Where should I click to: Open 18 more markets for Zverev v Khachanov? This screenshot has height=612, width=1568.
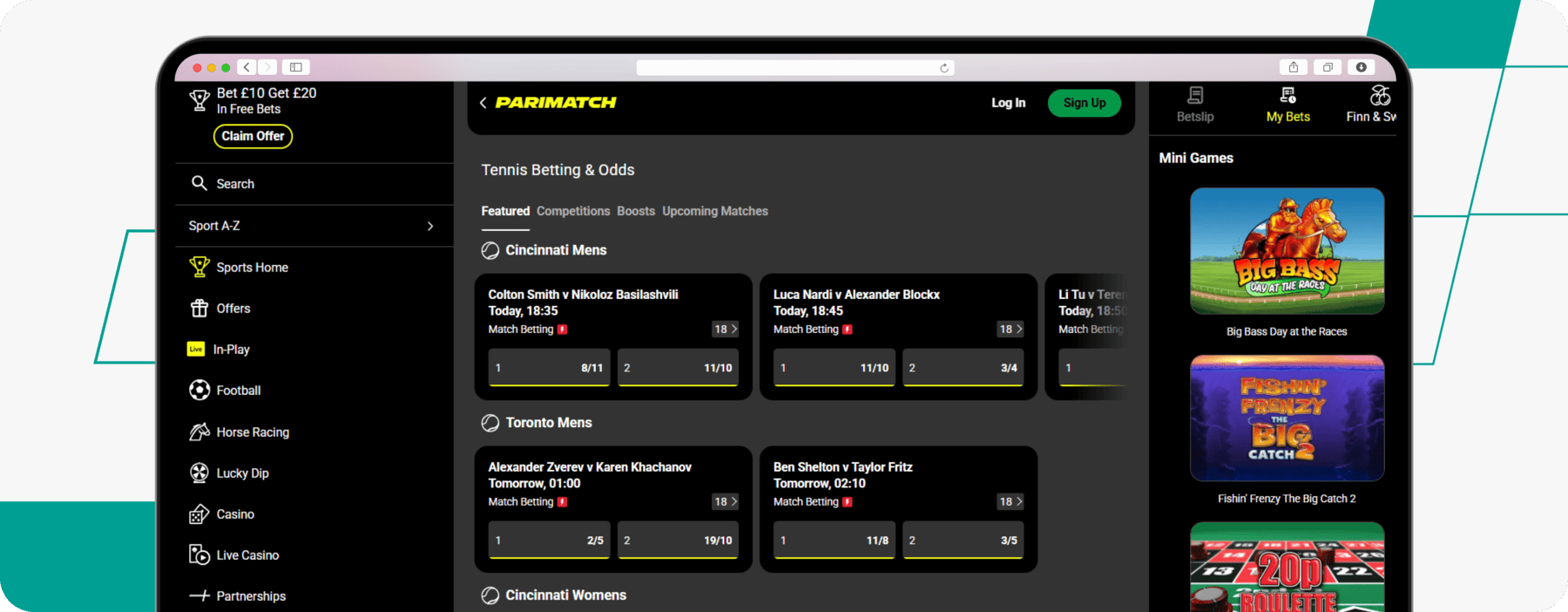tap(725, 502)
